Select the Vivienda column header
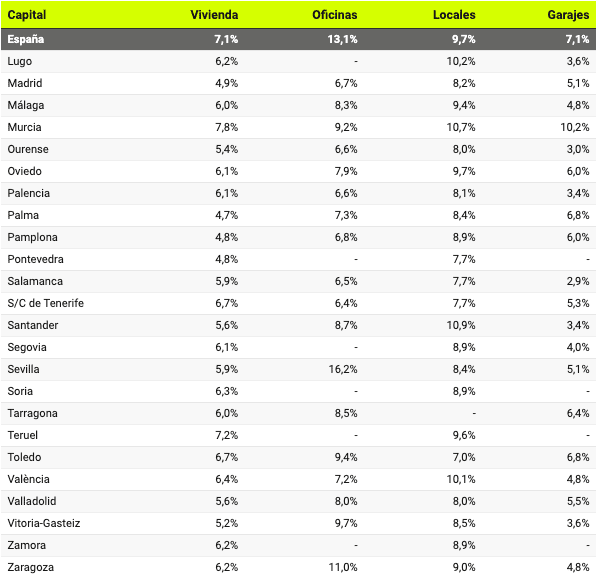 point(214,15)
